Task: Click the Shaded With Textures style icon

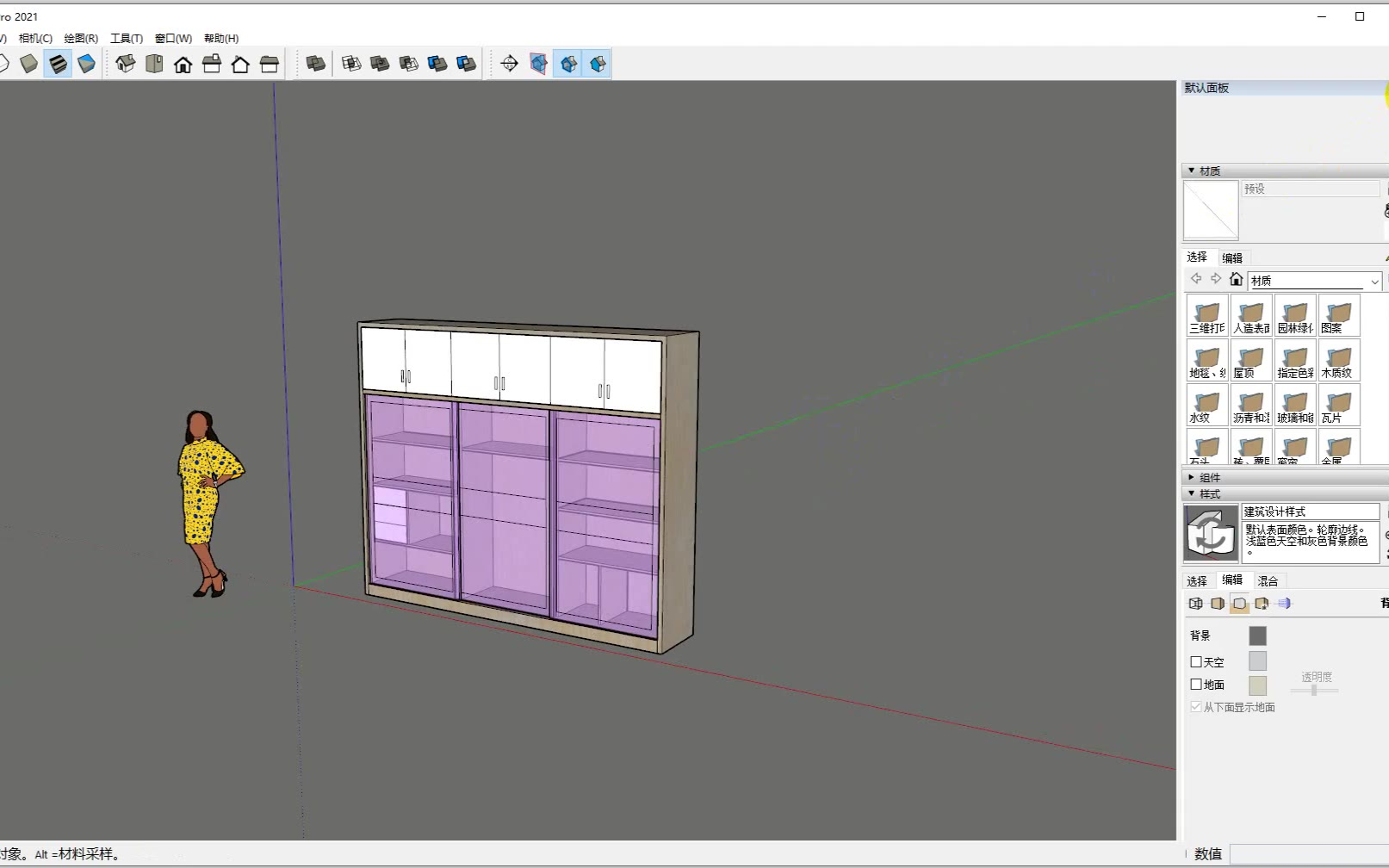Action: 58,64
